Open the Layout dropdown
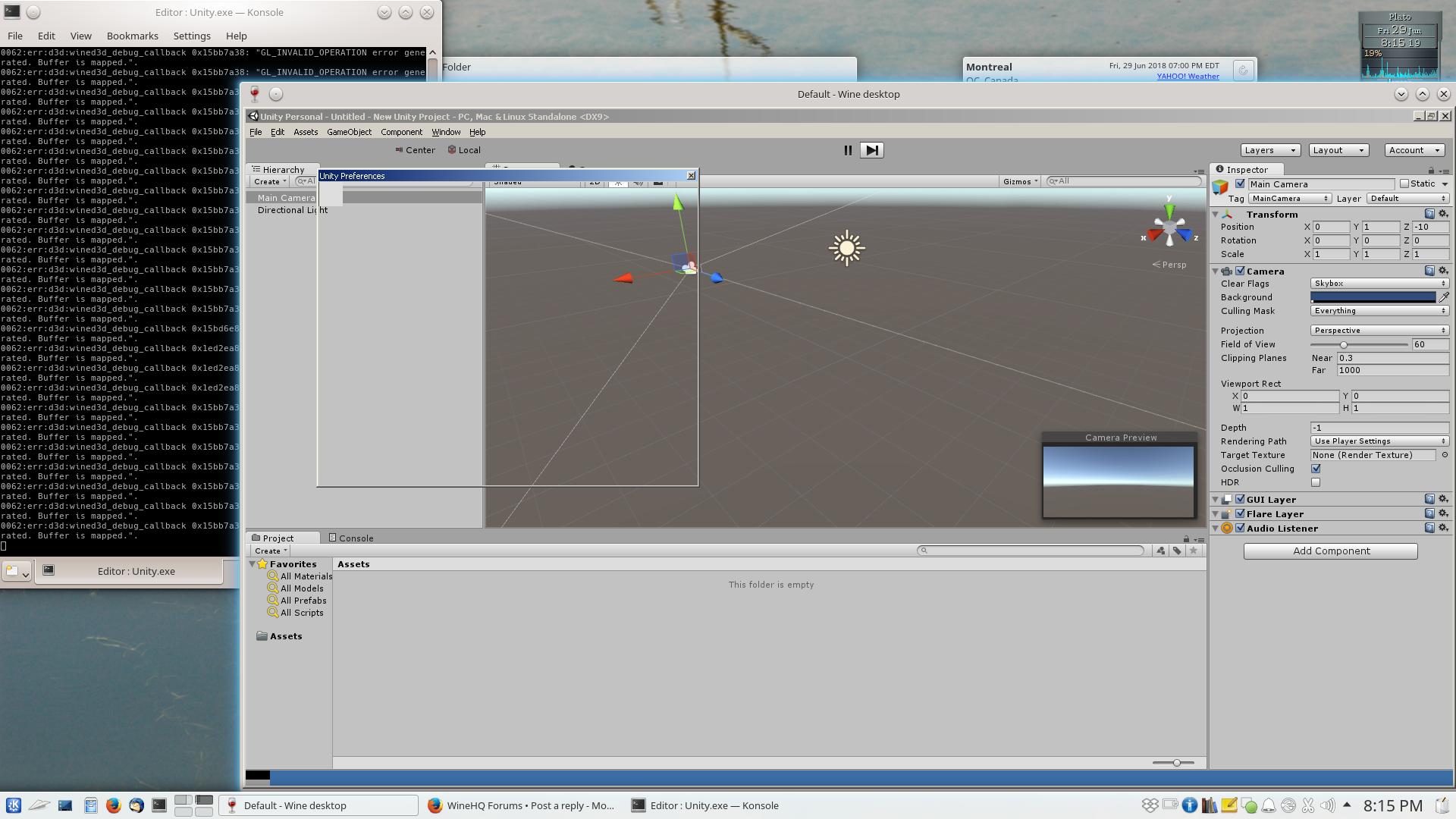The image size is (1456, 819). tap(1338, 150)
